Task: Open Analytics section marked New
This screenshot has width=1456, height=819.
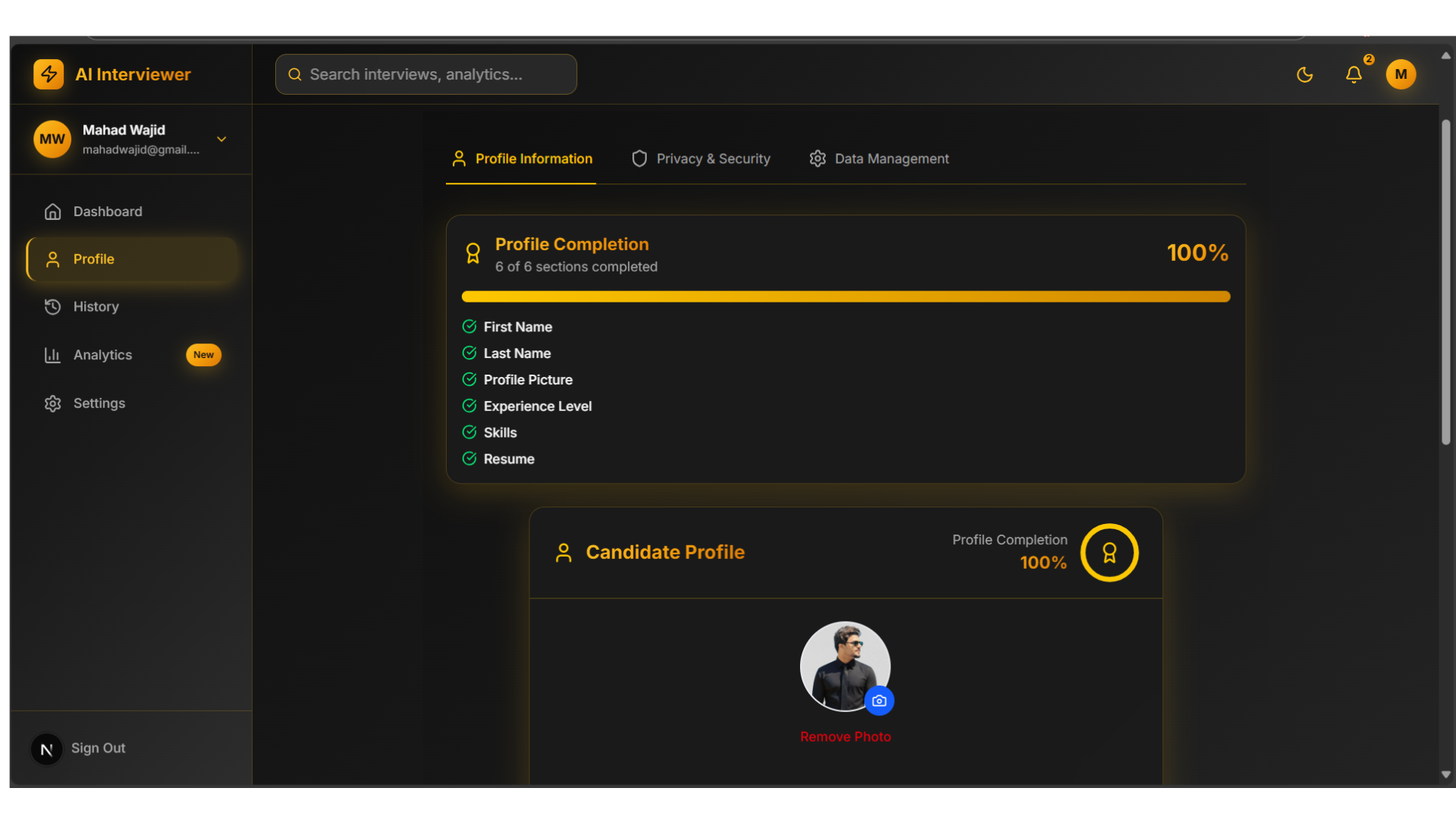Action: (x=102, y=355)
